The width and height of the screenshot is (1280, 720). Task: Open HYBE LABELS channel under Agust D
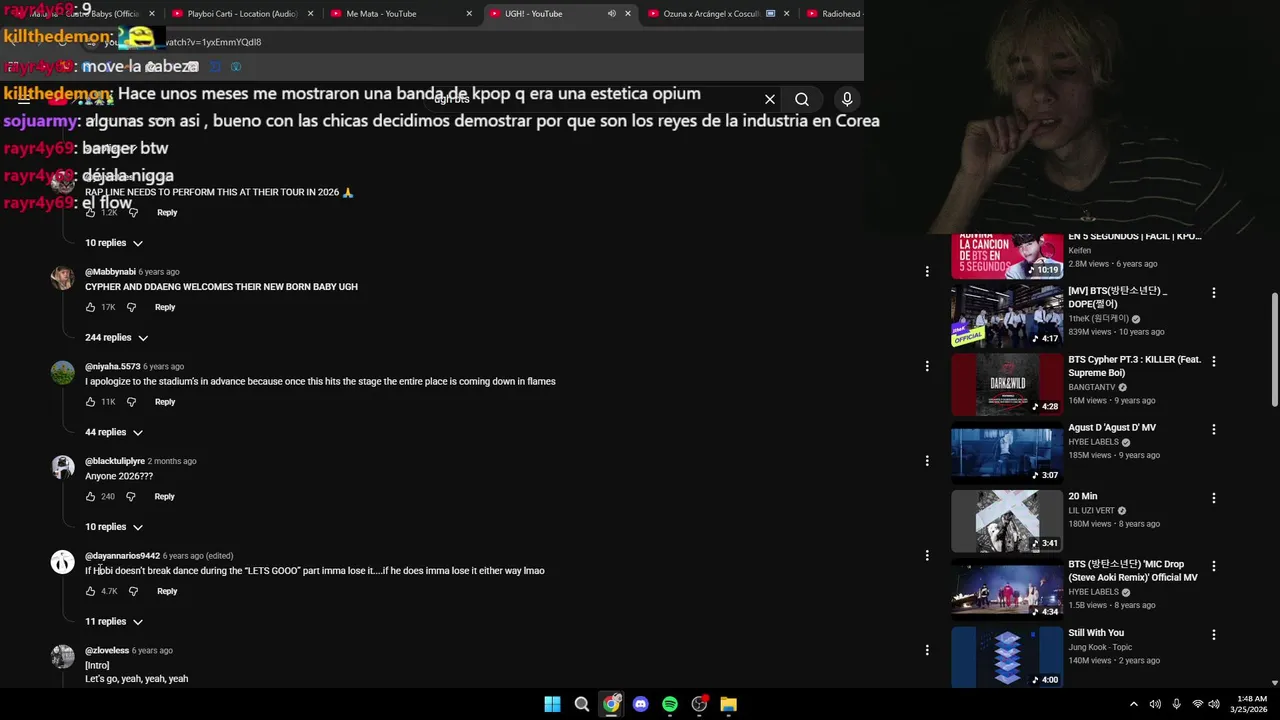tap(1093, 442)
